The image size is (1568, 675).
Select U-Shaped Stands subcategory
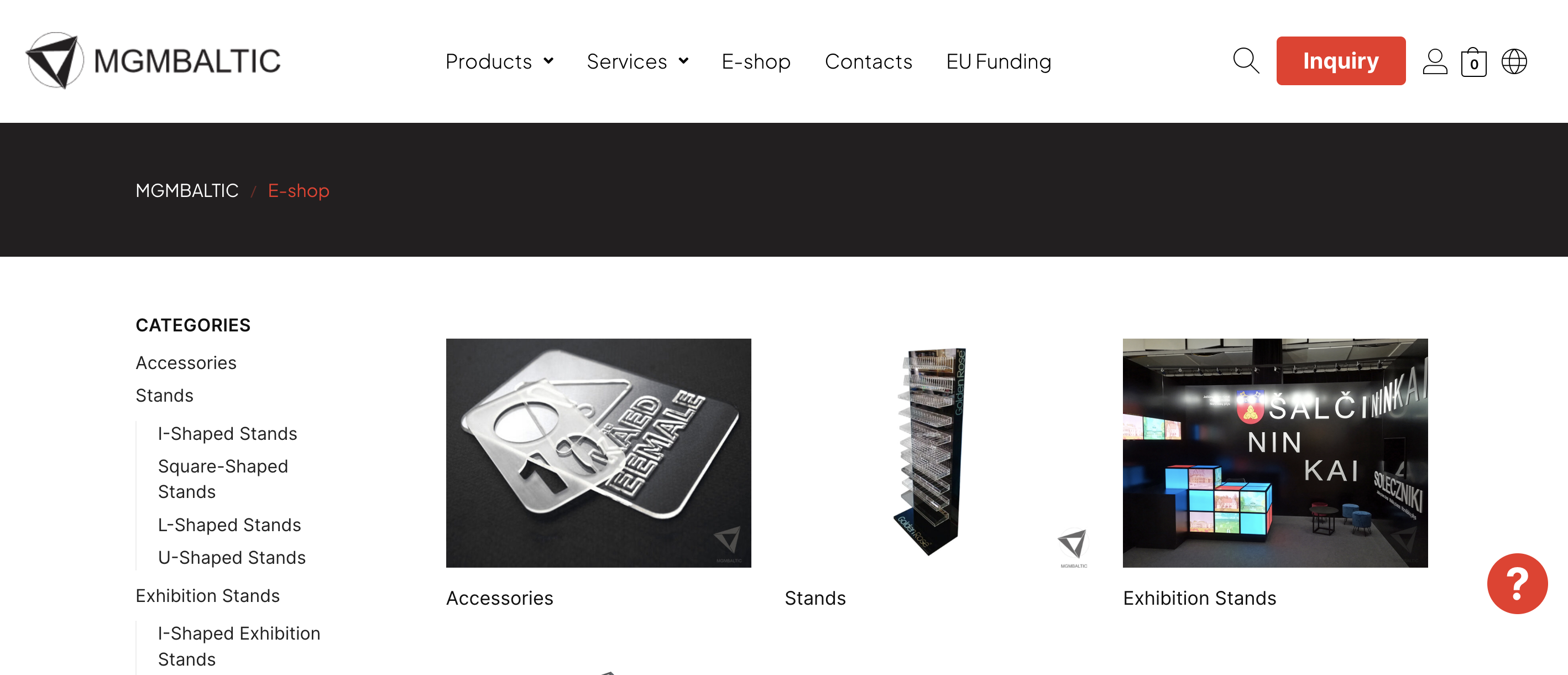pyautogui.click(x=231, y=557)
